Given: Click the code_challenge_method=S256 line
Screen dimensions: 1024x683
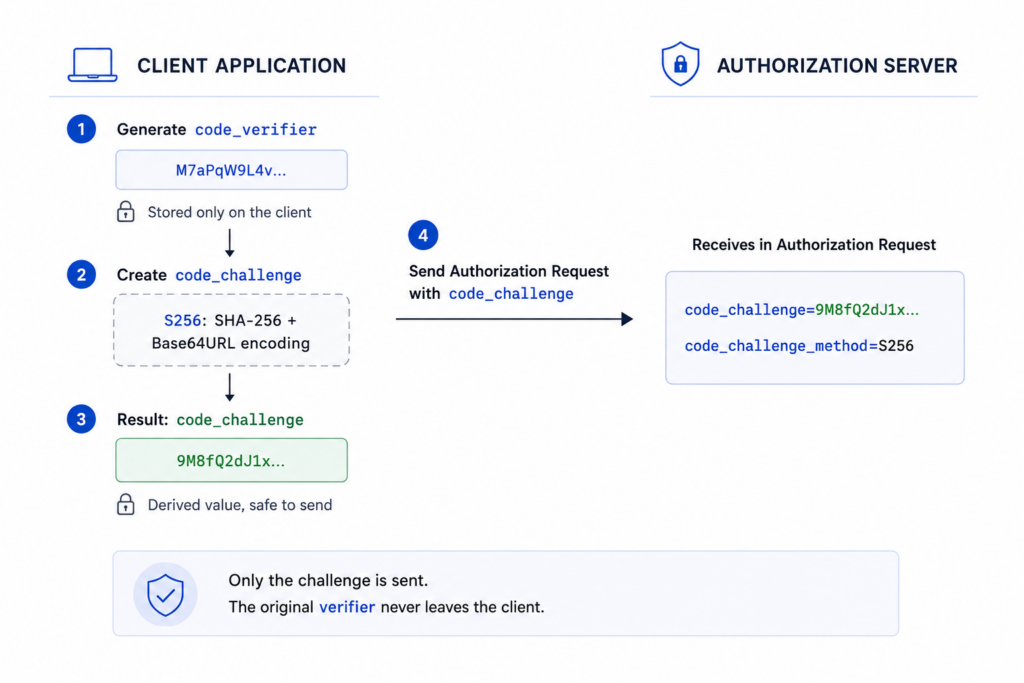Looking at the screenshot, I should [x=799, y=345].
